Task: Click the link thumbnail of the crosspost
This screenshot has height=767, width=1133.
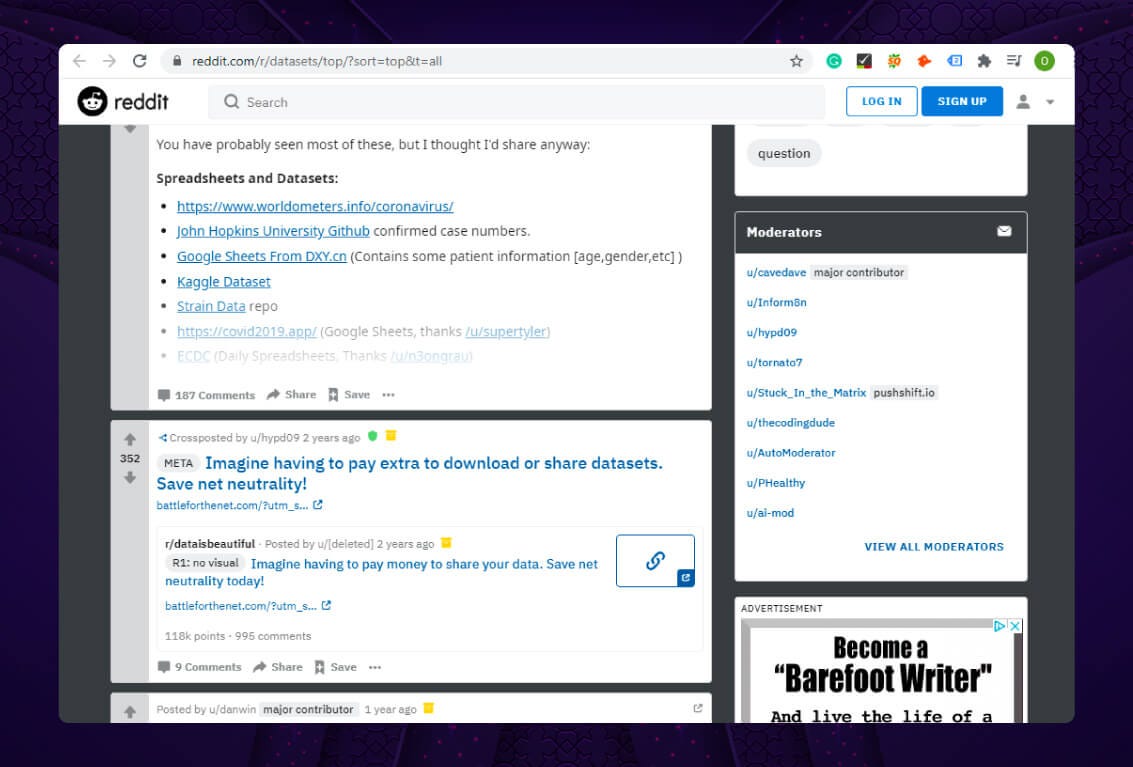Action: [x=655, y=560]
